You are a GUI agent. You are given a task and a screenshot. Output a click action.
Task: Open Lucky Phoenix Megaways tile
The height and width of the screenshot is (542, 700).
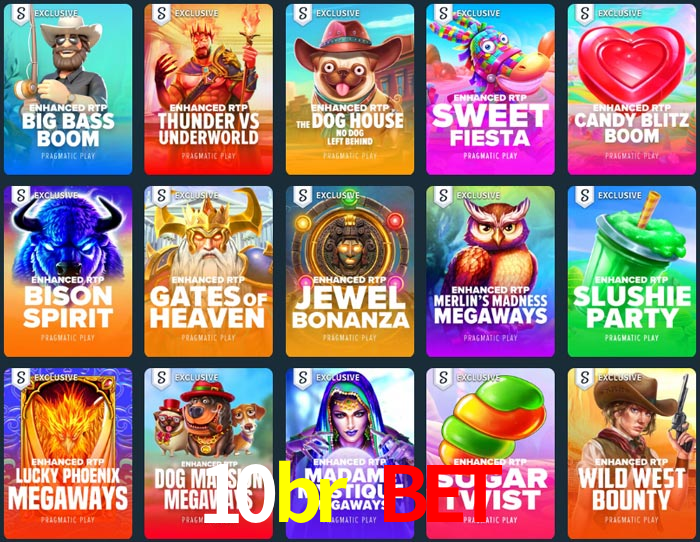tap(68, 454)
